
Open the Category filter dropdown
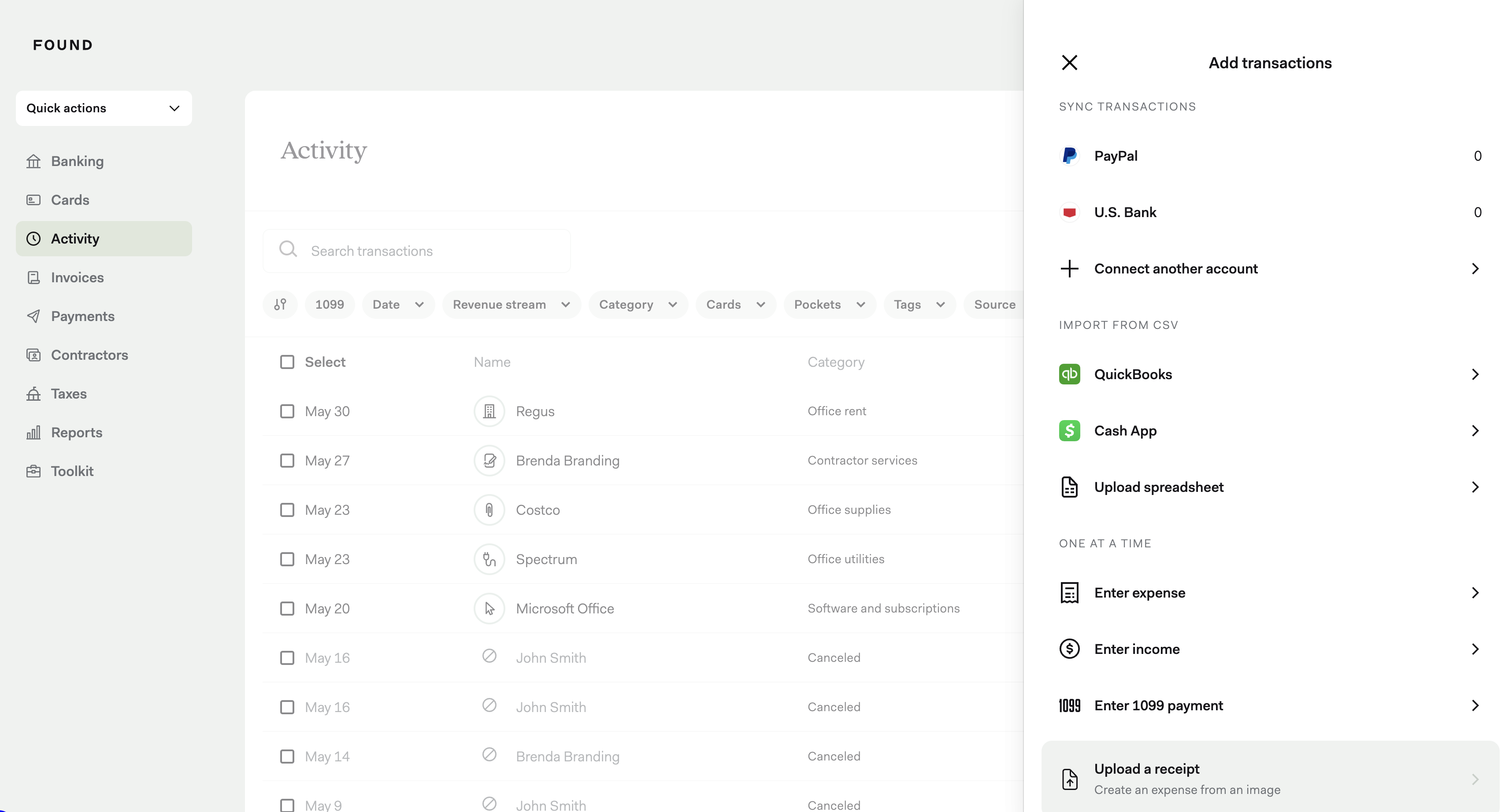pyautogui.click(x=638, y=304)
